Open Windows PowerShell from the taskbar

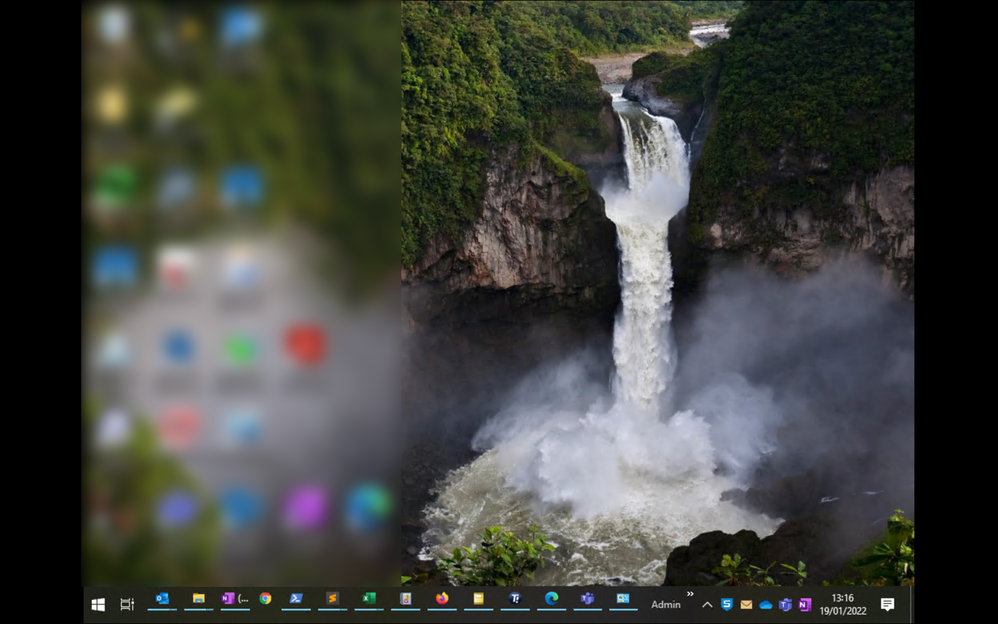point(296,603)
